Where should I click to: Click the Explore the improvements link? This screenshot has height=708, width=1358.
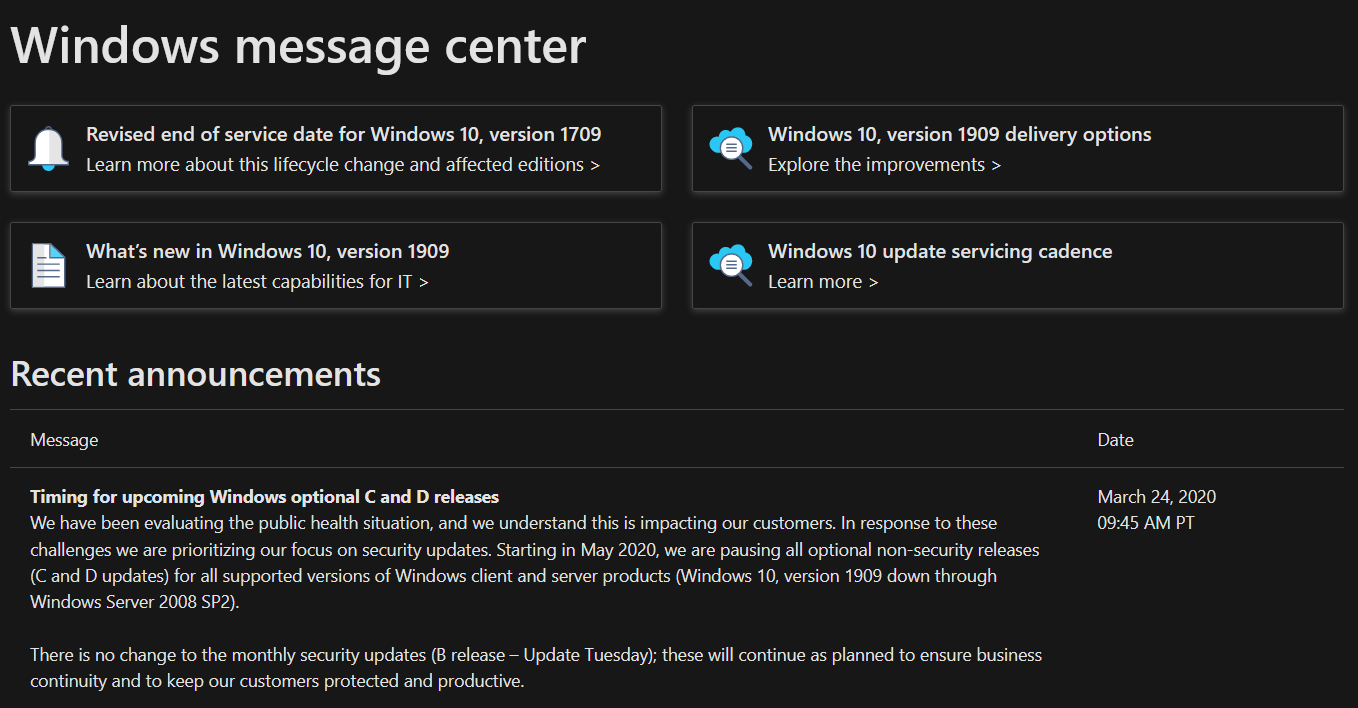[884, 164]
